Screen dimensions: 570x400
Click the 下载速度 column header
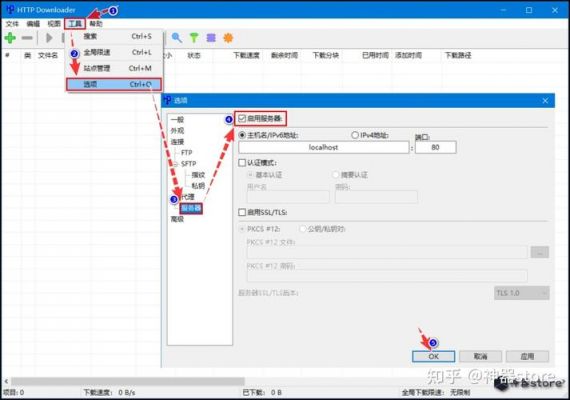point(246,55)
